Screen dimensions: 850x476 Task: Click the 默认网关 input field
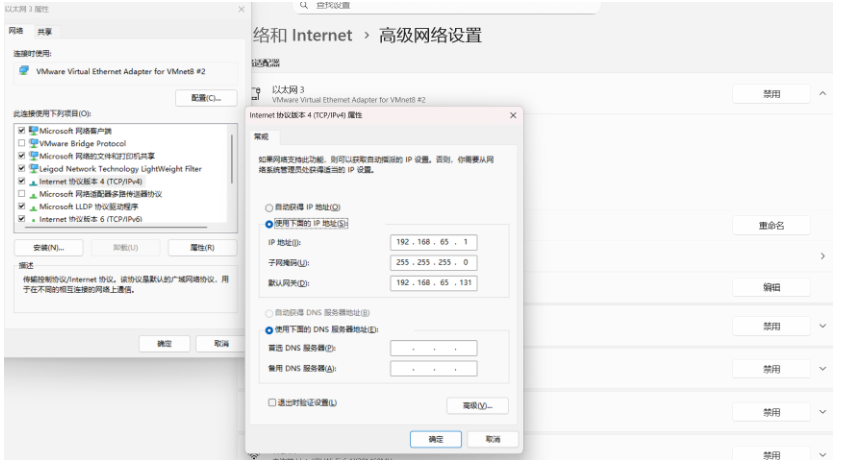pos(434,283)
